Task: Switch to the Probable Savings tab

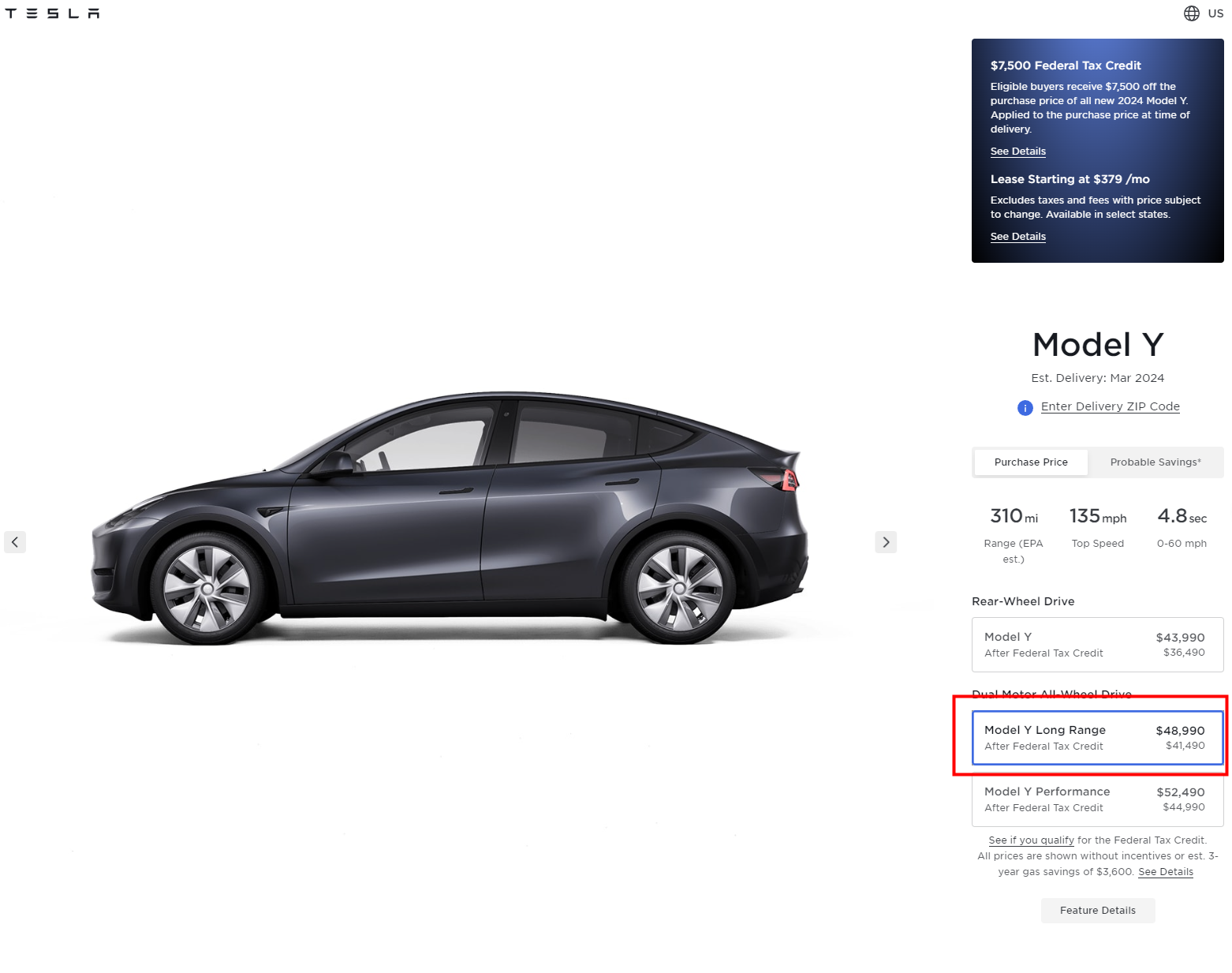Action: (1155, 462)
